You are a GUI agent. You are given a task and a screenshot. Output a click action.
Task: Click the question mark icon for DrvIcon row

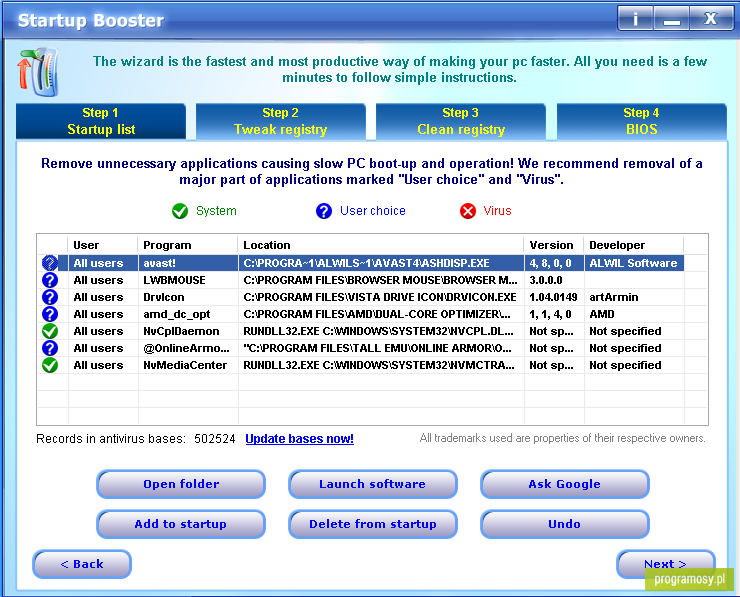point(50,297)
